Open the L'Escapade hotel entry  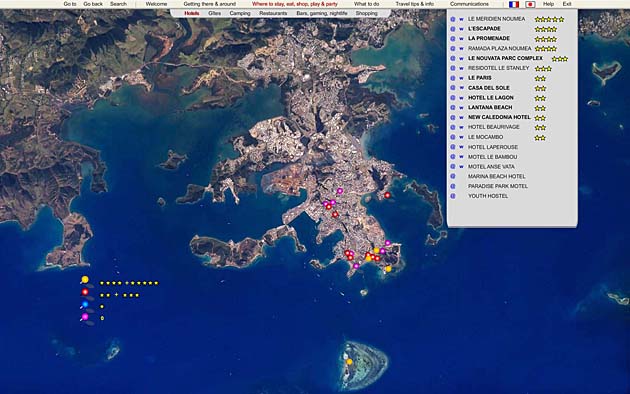click(484, 29)
